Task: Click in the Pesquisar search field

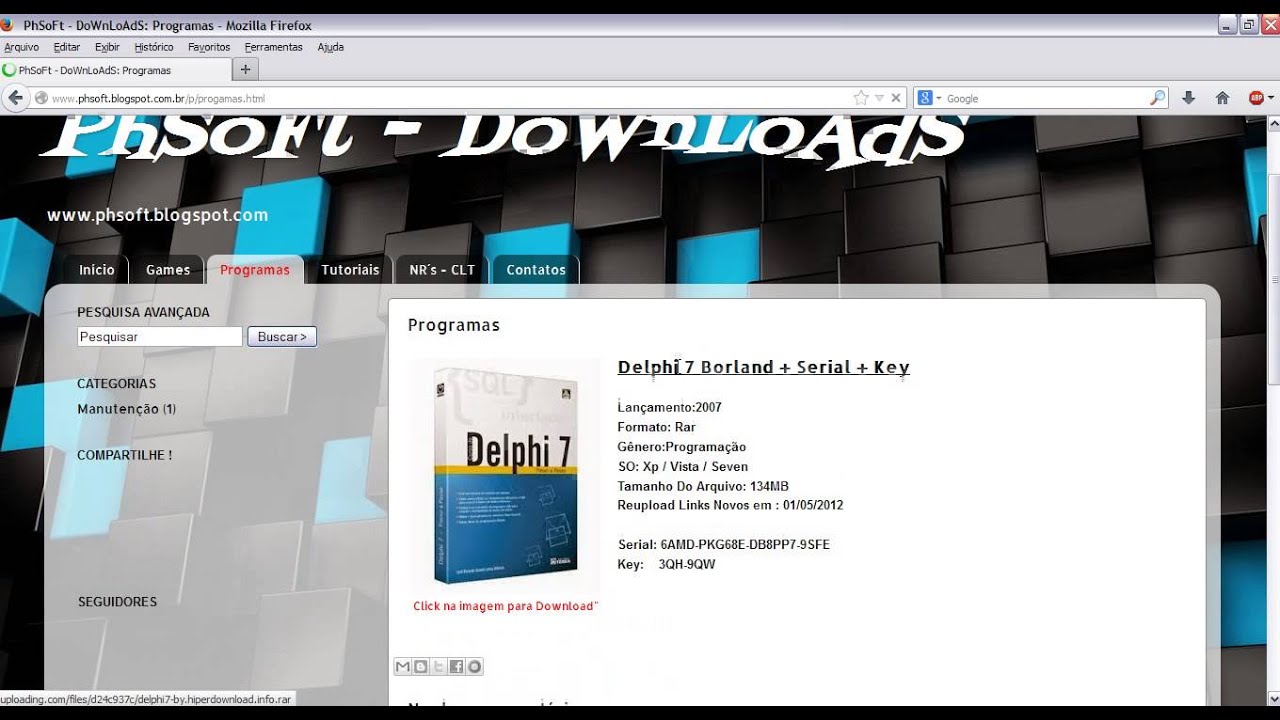Action: [160, 337]
